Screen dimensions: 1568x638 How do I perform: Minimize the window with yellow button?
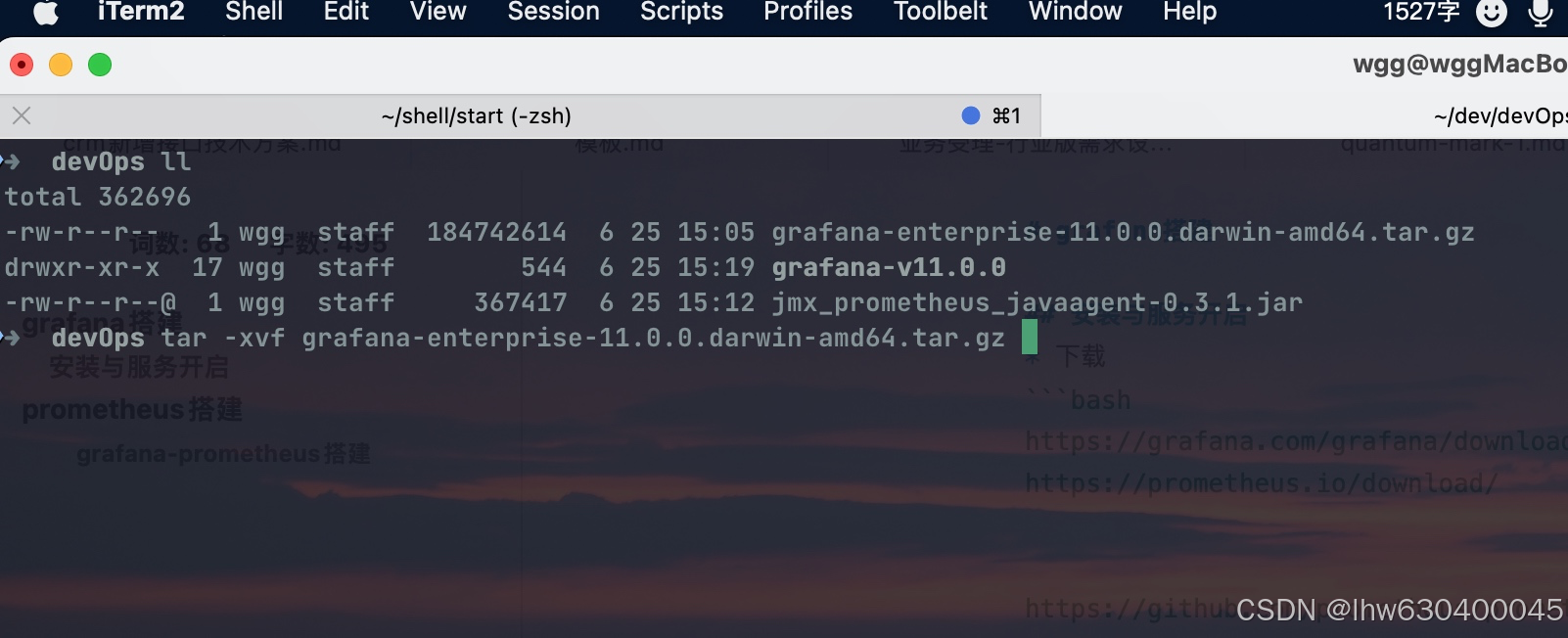pos(61,65)
